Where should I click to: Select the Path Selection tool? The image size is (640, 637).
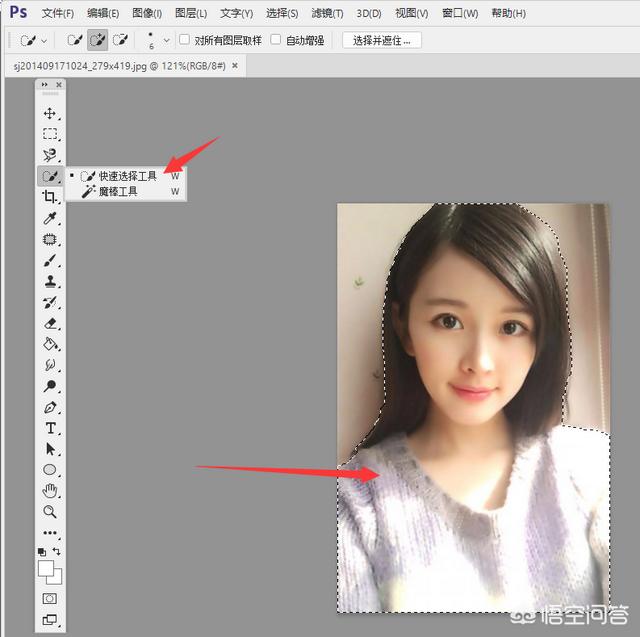click(x=50, y=449)
